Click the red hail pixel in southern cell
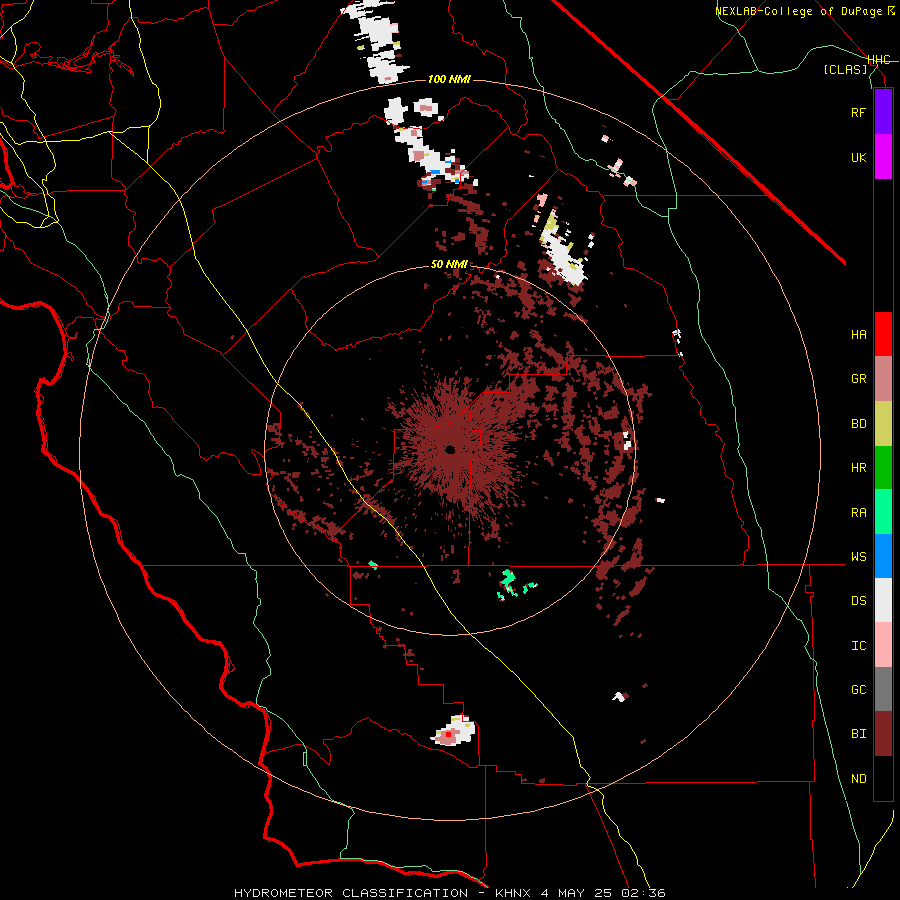Viewport: 900px width, 900px height. click(448, 734)
